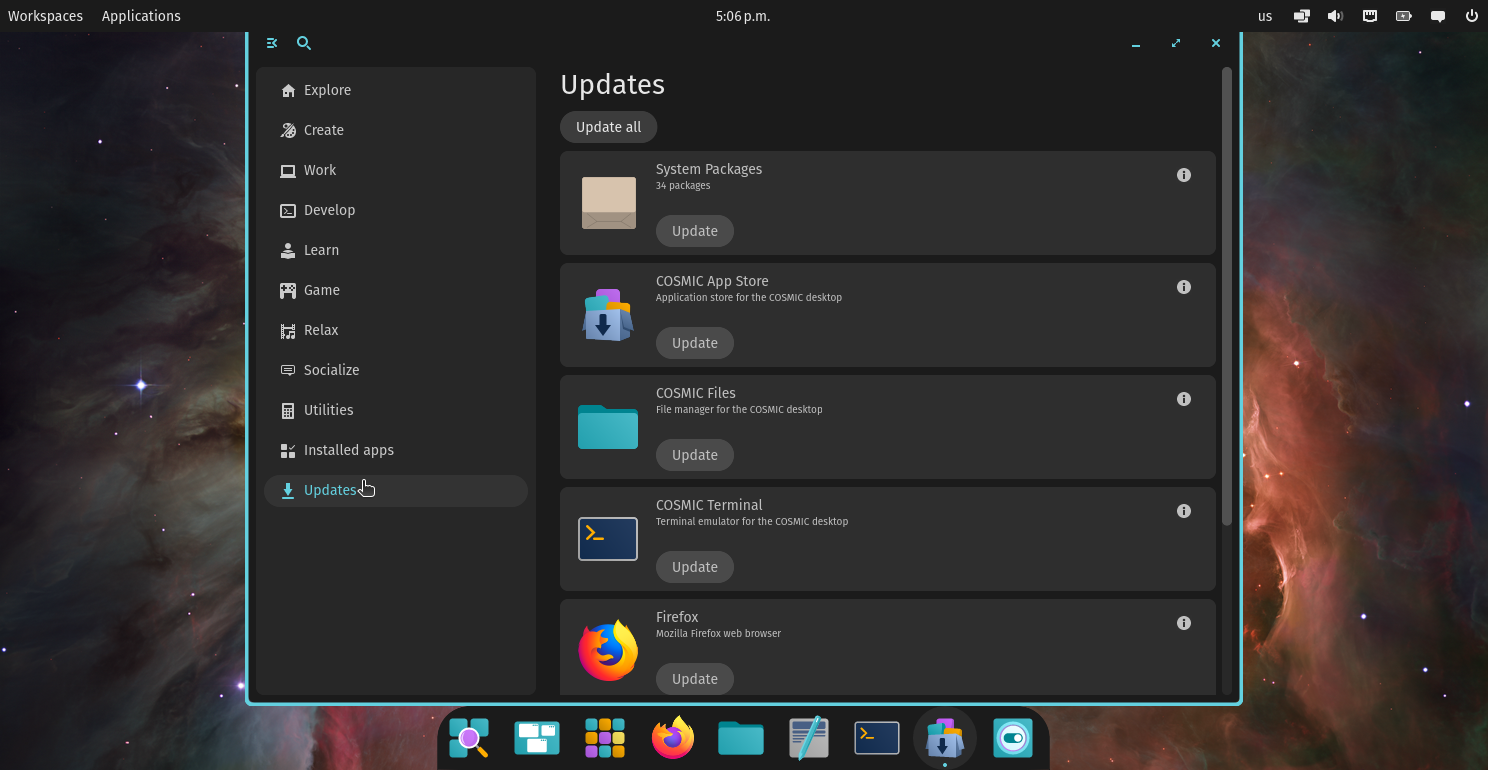This screenshot has height=770, width=1488.
Task: Show info for COSMIC Files
Action: point(1184,399)
